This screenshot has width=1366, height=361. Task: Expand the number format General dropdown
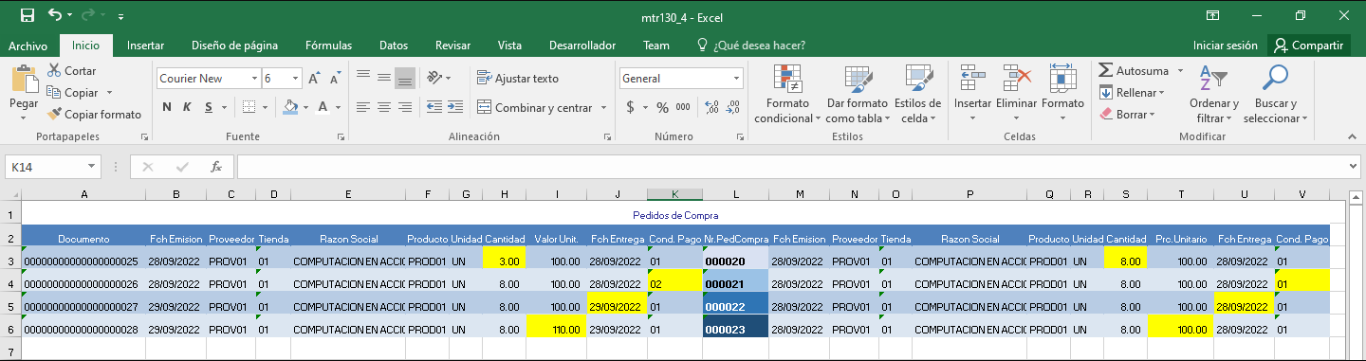[x=736, y=78]
